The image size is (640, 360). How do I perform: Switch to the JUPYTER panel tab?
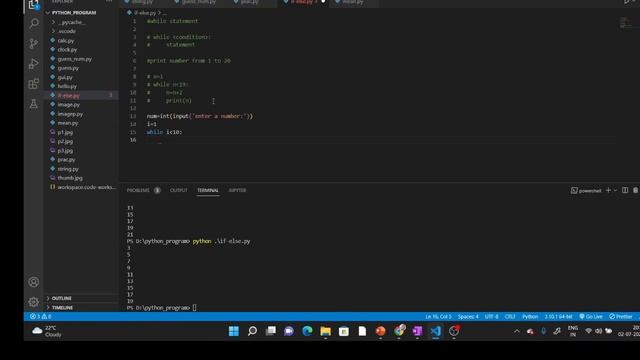click(x=237, y=190)
